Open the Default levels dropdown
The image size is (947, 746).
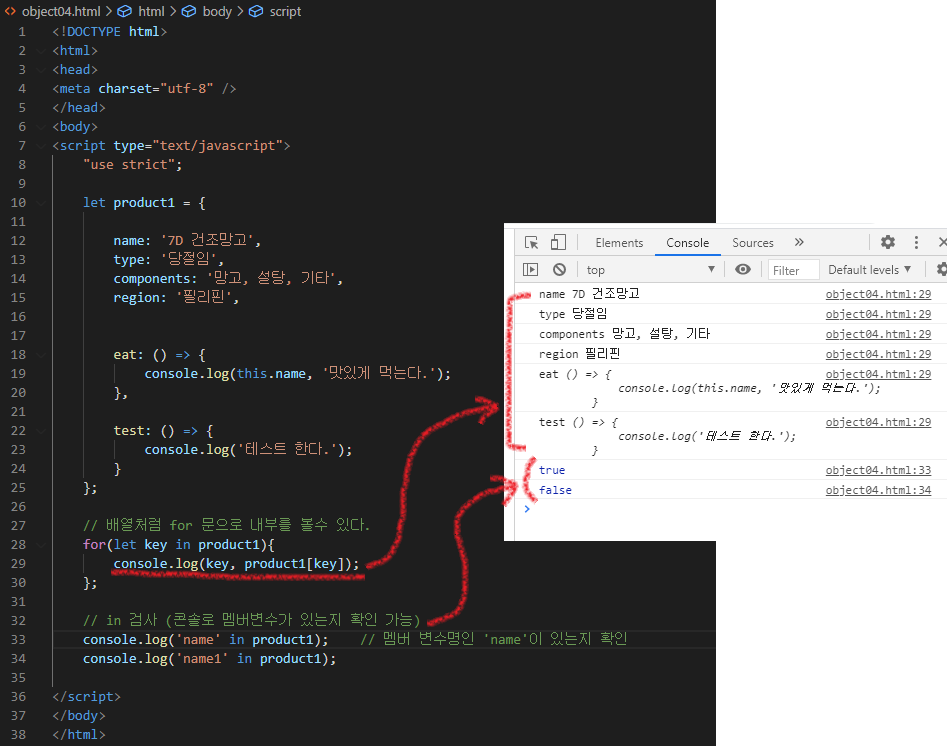869,269
